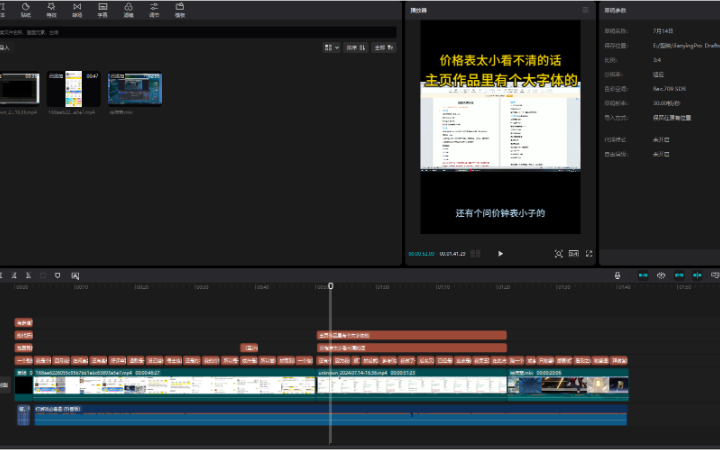The width and height of the screenshot is (720, 450).
Task: Click the split-left trim tool icon
Action: 14,275
